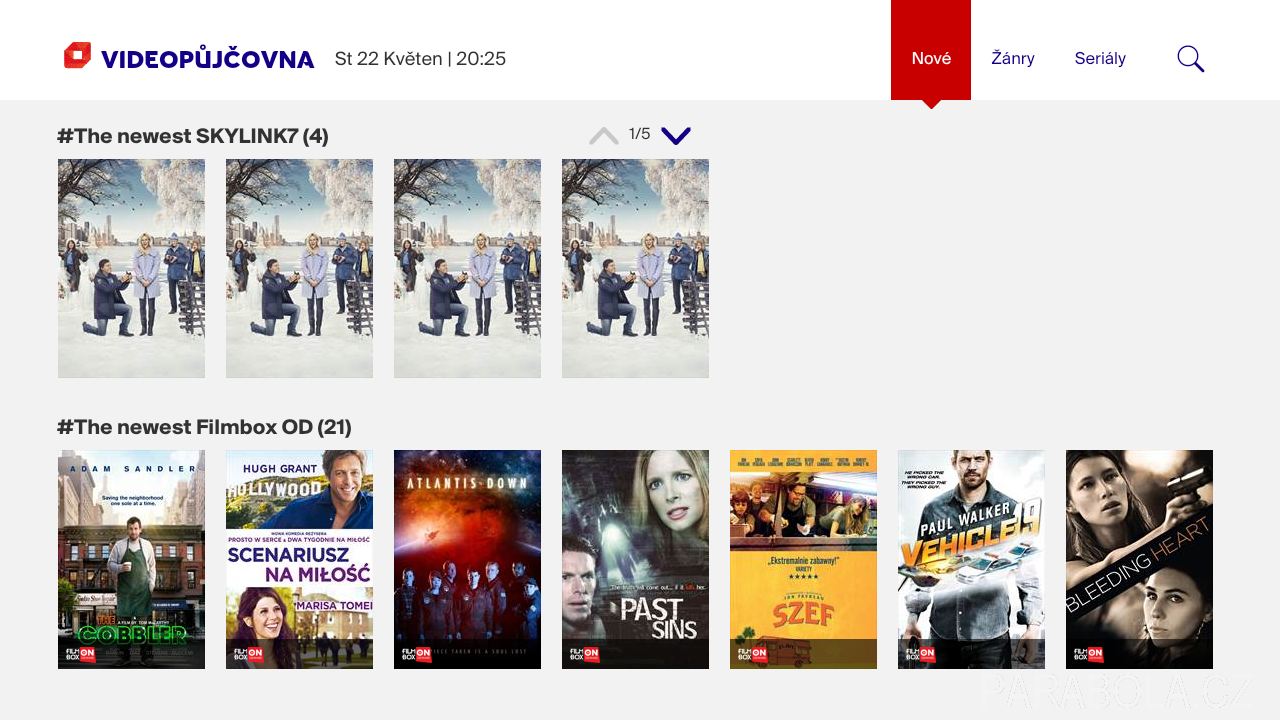Image resolution: width=1280 pixels, height=720 pixels.
Task: Select Bleeding Heart movie poster
Action: 1139,559
